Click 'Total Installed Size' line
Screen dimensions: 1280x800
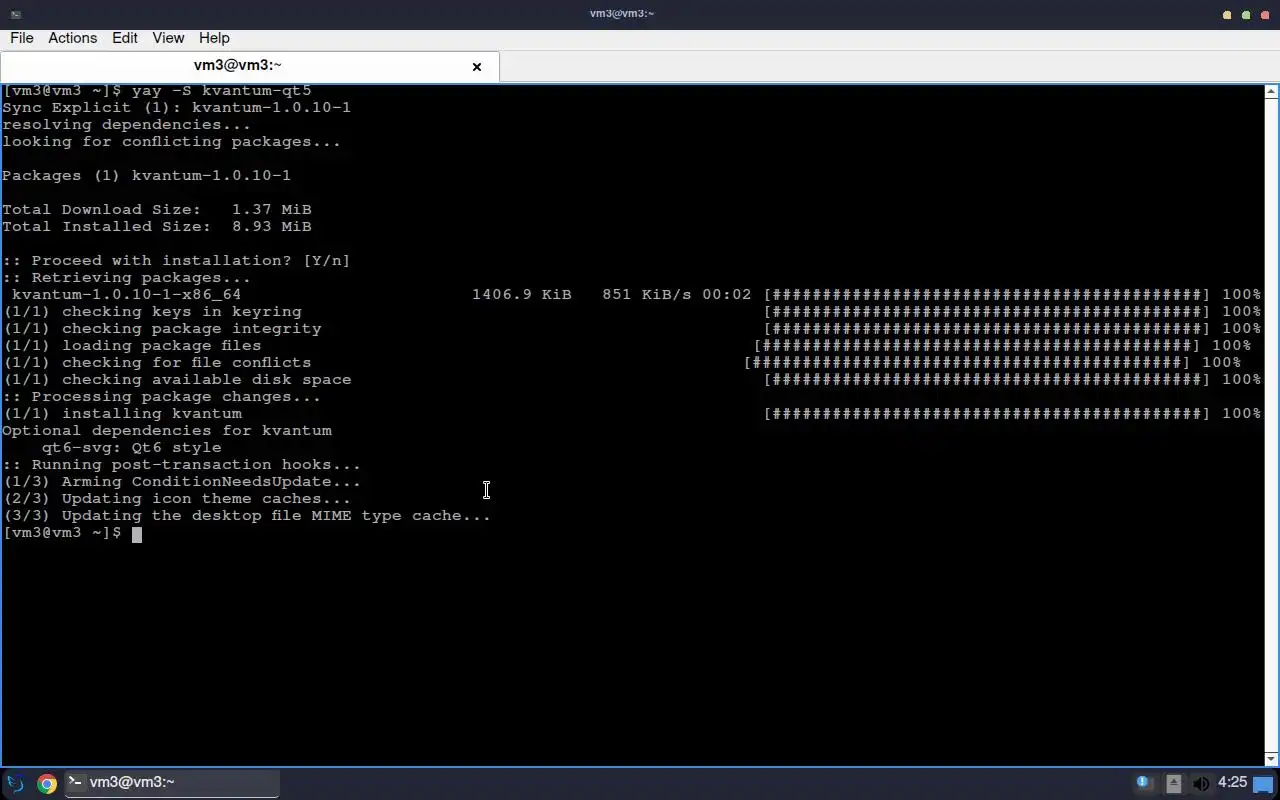pyautogui.click(x=157, y=226)
